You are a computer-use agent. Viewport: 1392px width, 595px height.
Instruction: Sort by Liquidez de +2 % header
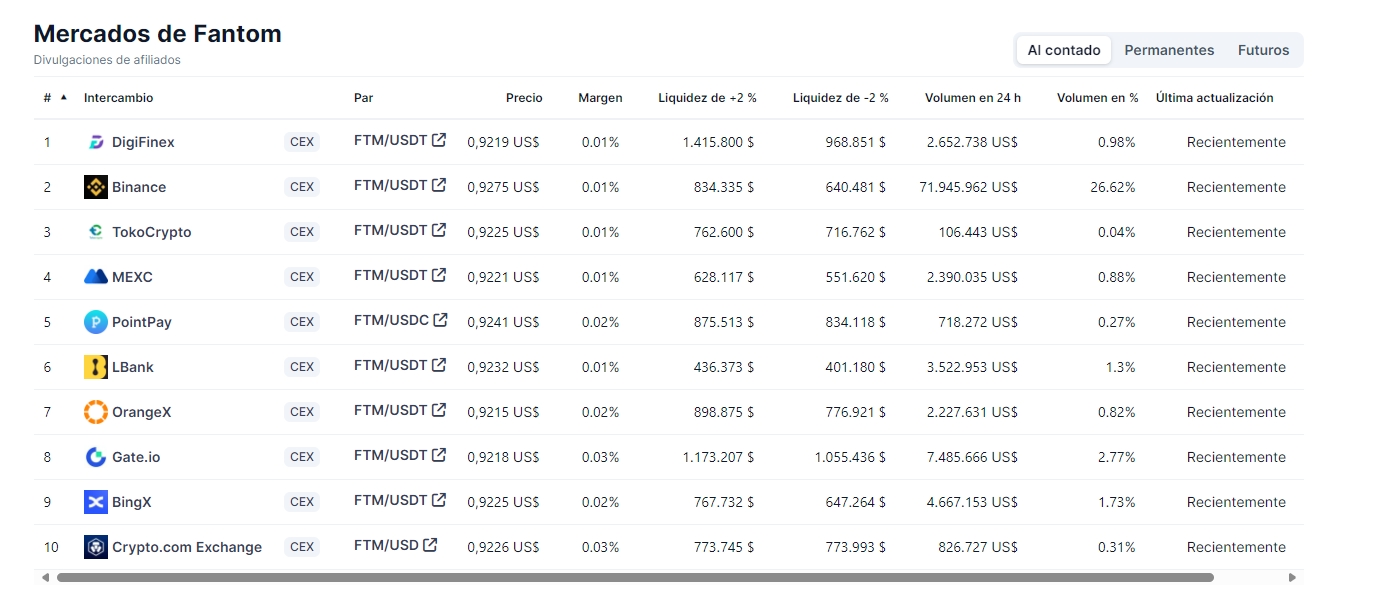click(707, 98)
